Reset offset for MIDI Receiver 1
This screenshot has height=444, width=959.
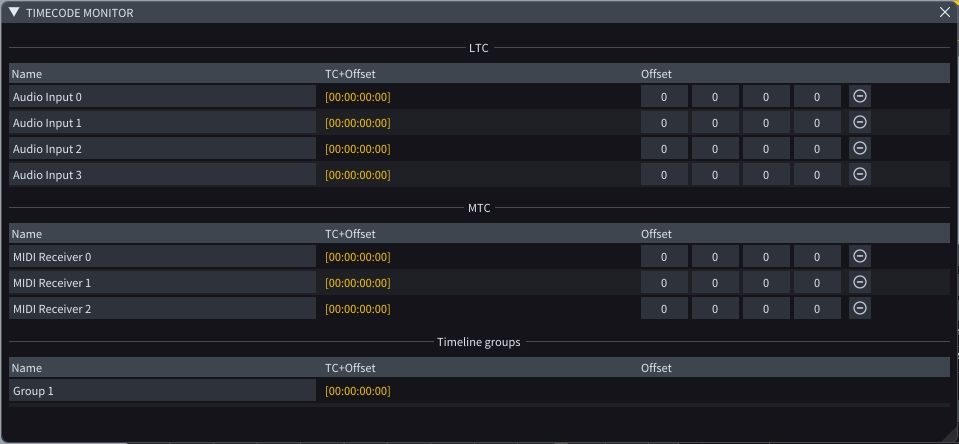[x=860, y=282]
